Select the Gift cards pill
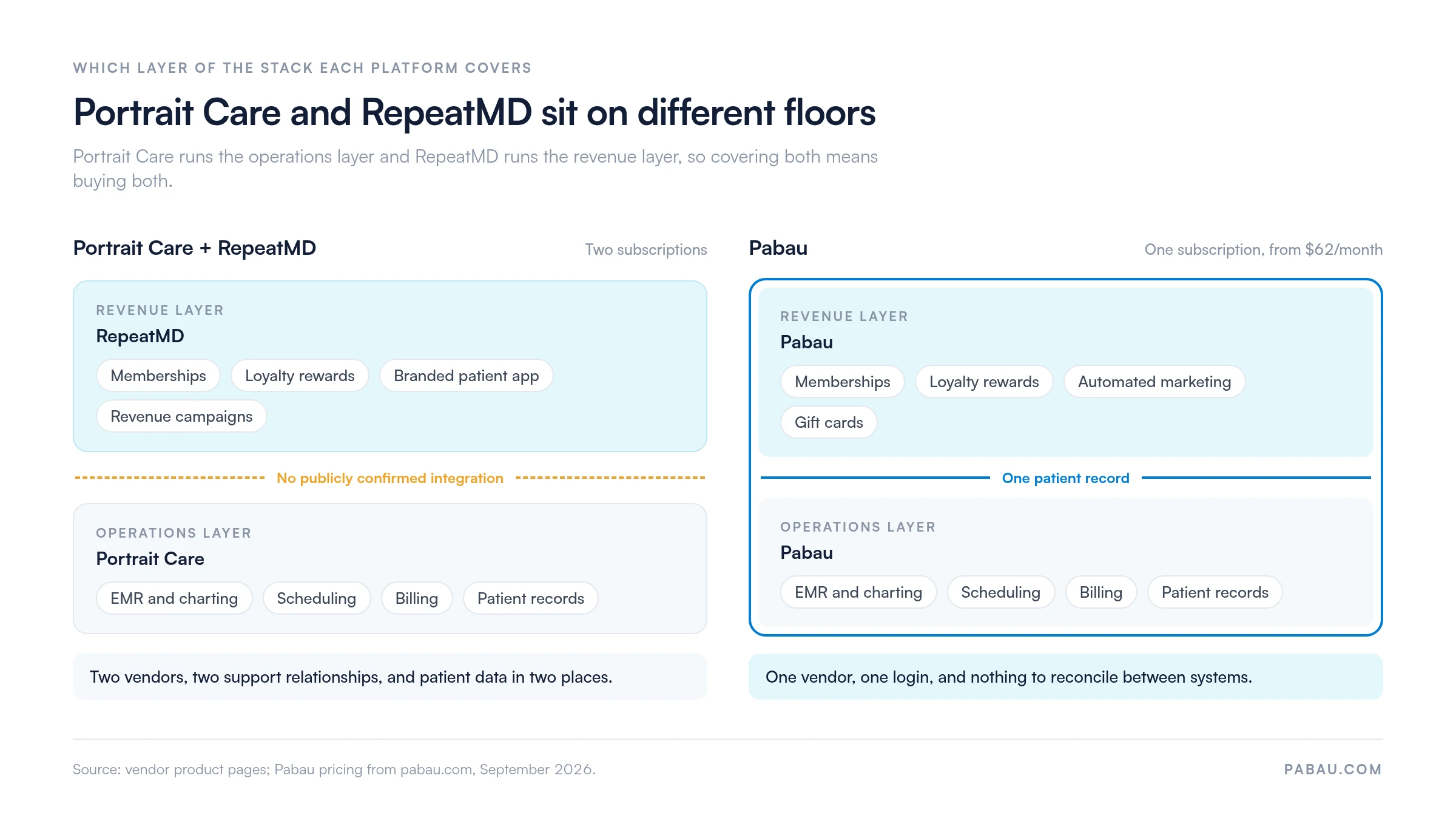 click(x=829, y=422)
